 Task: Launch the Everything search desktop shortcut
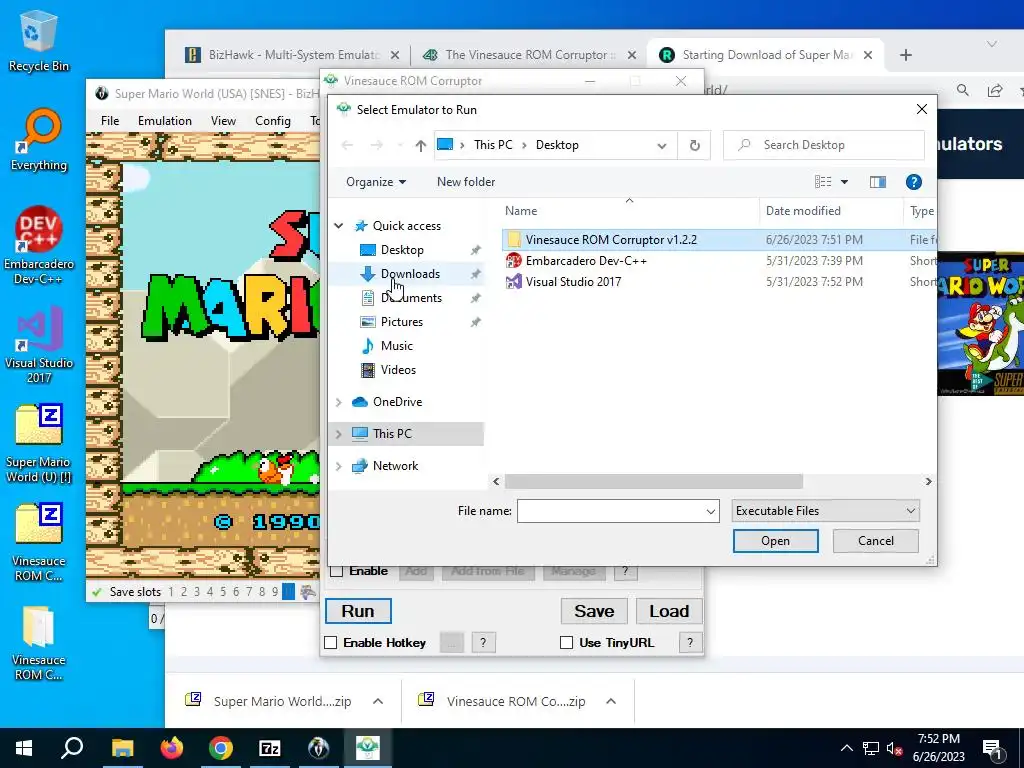tap(38, 140)
